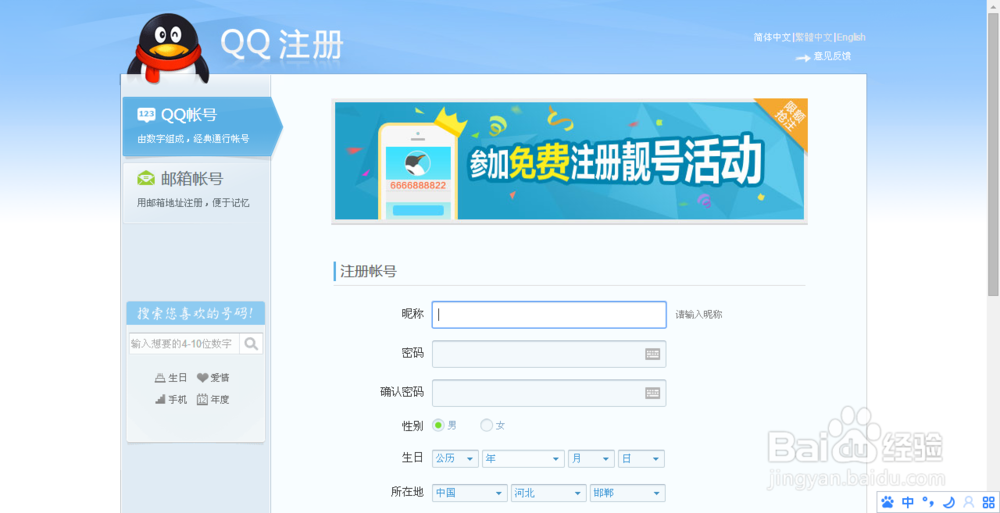Open the 中国 country dropdown
Image resolution: width=1000 pixels, height=513 pixels.
470,493
